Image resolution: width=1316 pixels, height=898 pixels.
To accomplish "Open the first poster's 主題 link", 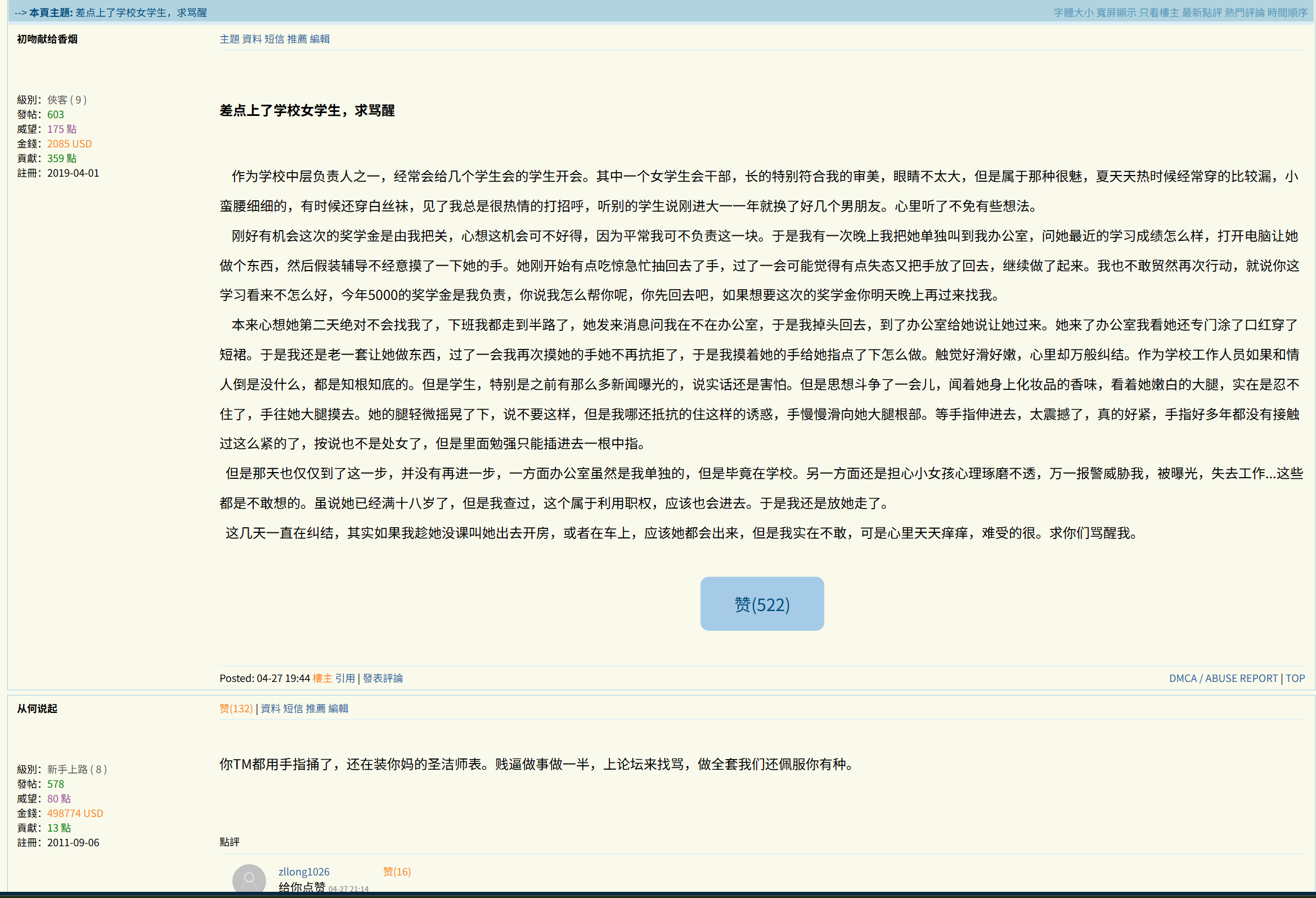I will tap(230, 39).
